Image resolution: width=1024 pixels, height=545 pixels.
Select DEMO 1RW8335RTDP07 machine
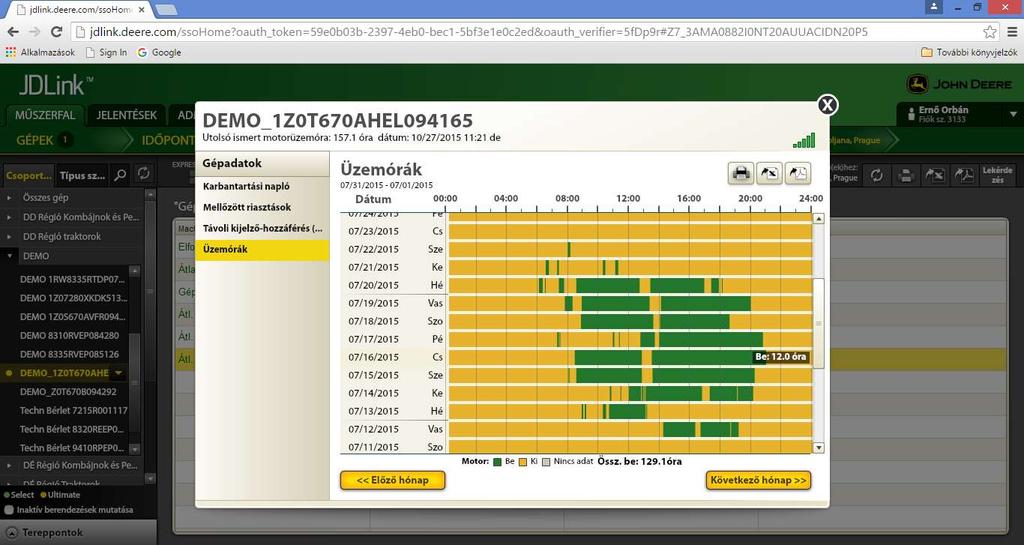click(72, 279)
